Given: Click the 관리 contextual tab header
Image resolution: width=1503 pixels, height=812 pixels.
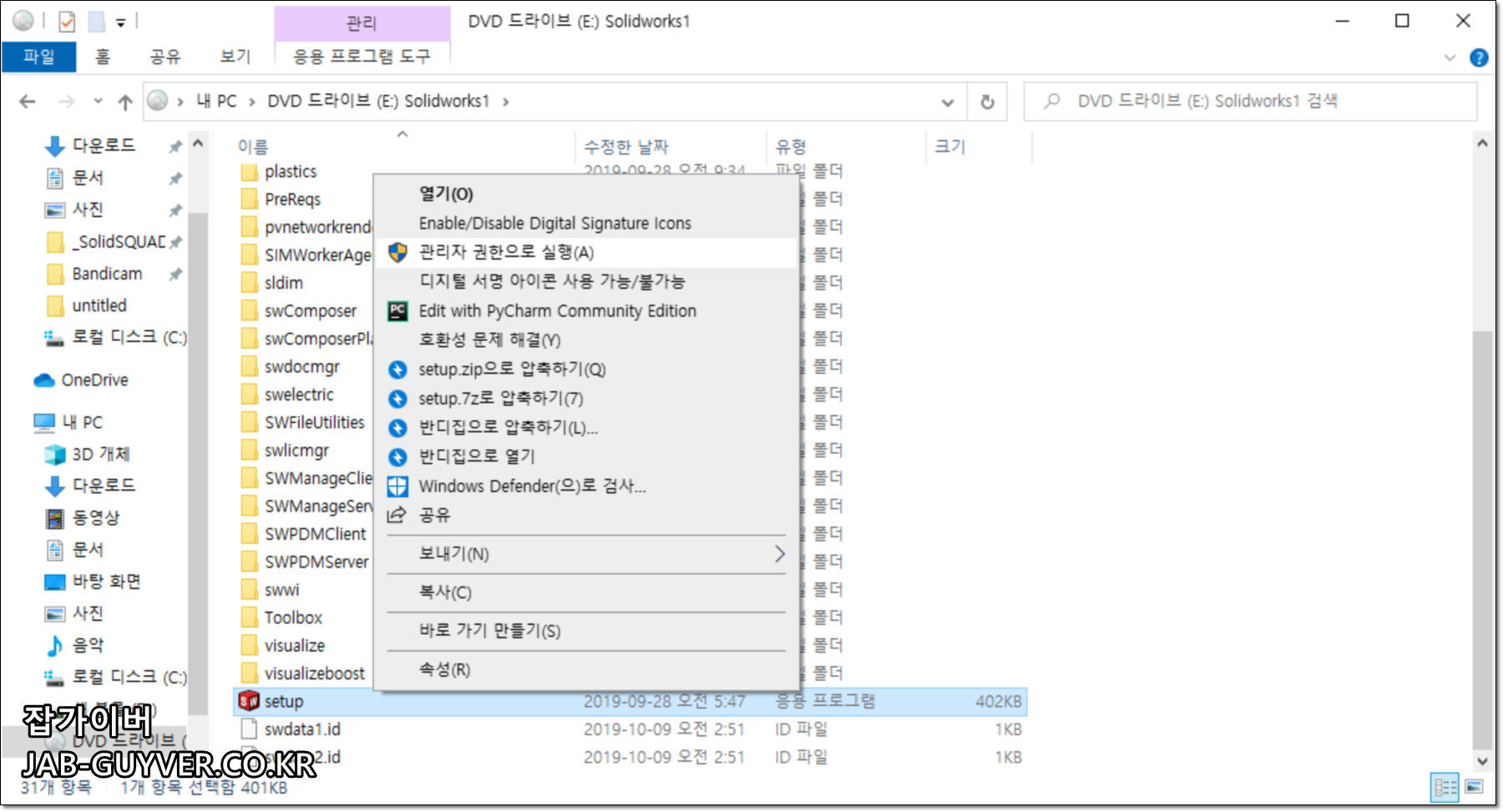Looking at the screenshot, I should coord(362,23).
